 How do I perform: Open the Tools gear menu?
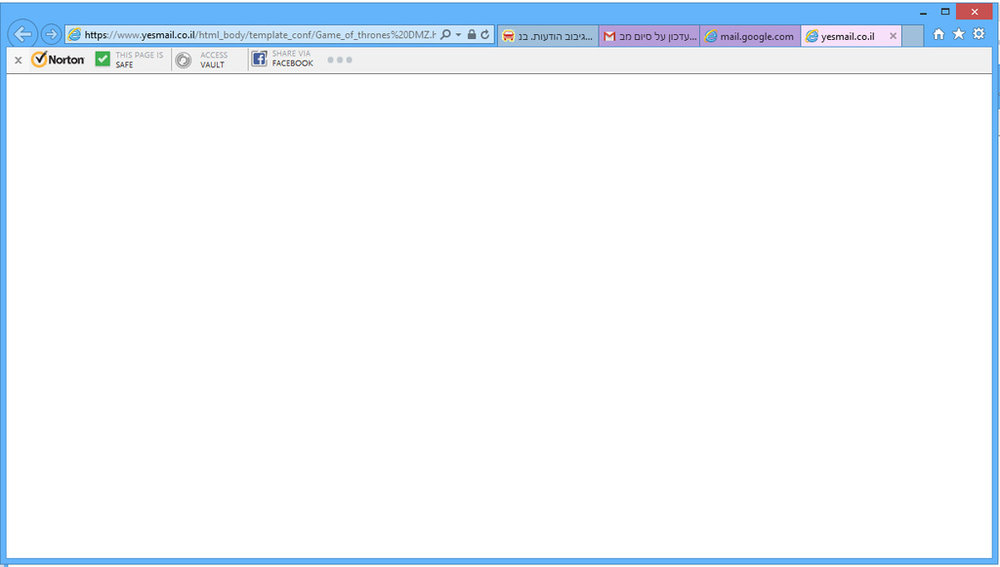point(979,34)
